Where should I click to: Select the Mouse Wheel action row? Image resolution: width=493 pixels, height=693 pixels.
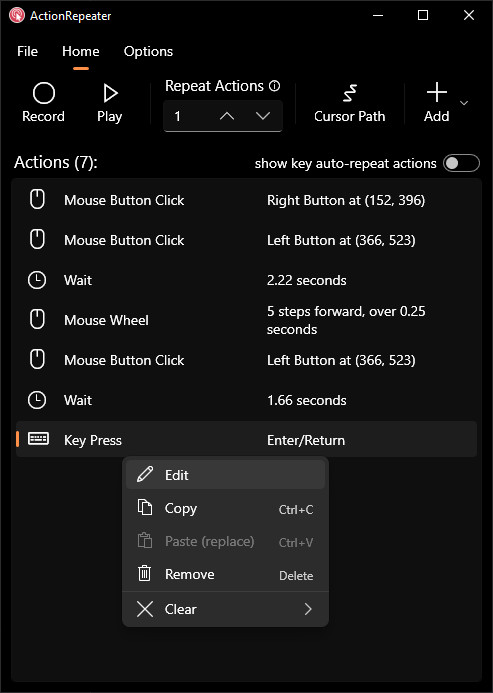tap(246, 320)
